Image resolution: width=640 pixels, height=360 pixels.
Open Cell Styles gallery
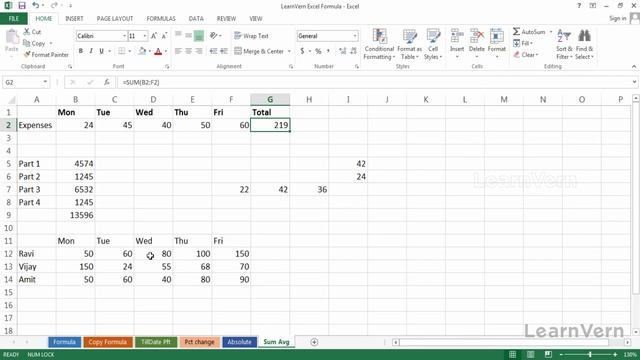click(x=433, y=44)
